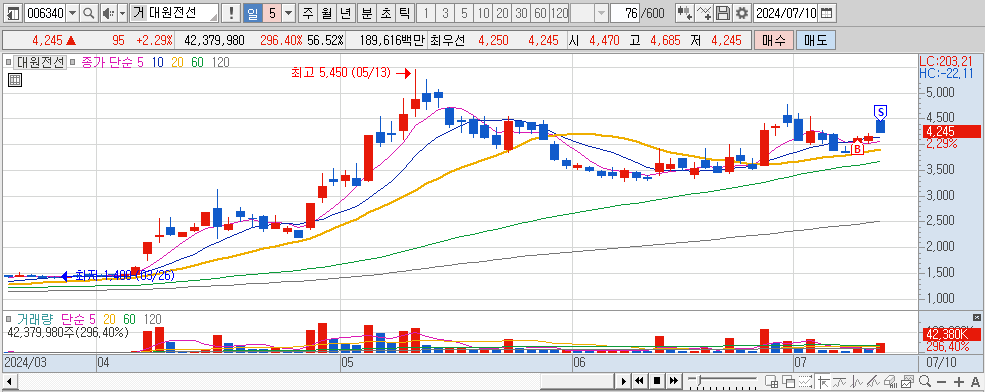Viewport: 985px width, 392px height.
Task: Click the fast-forward button on bottom bar
Action: (x=673, y=381)
